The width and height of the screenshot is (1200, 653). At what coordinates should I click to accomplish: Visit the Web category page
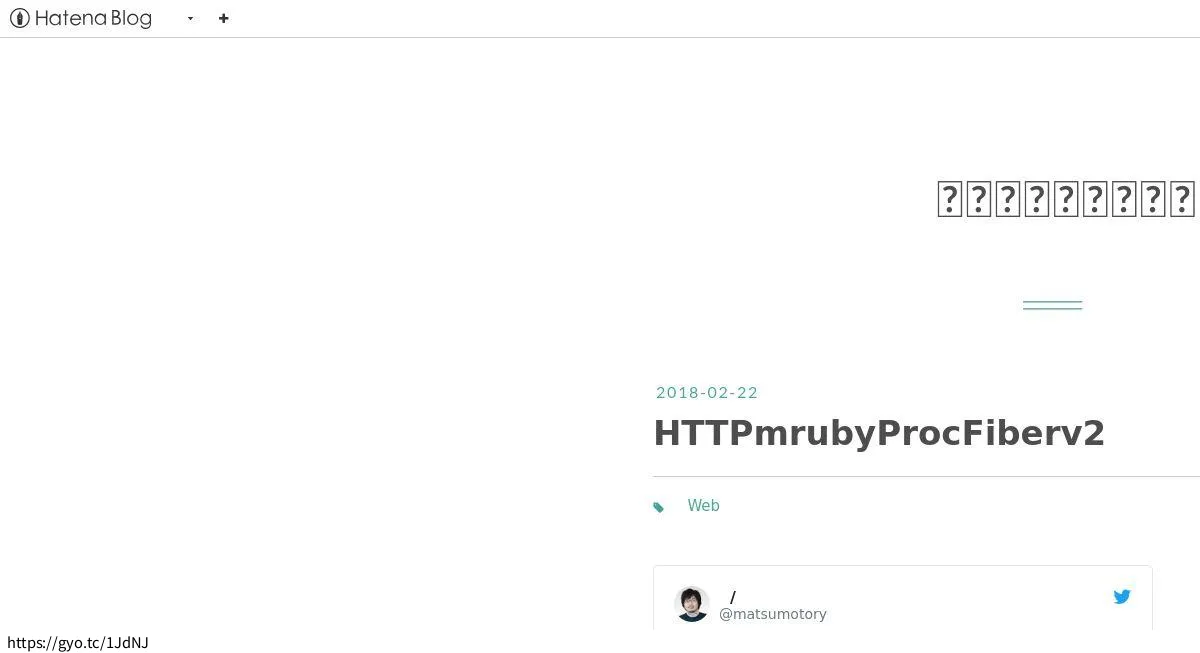point(703,505)
